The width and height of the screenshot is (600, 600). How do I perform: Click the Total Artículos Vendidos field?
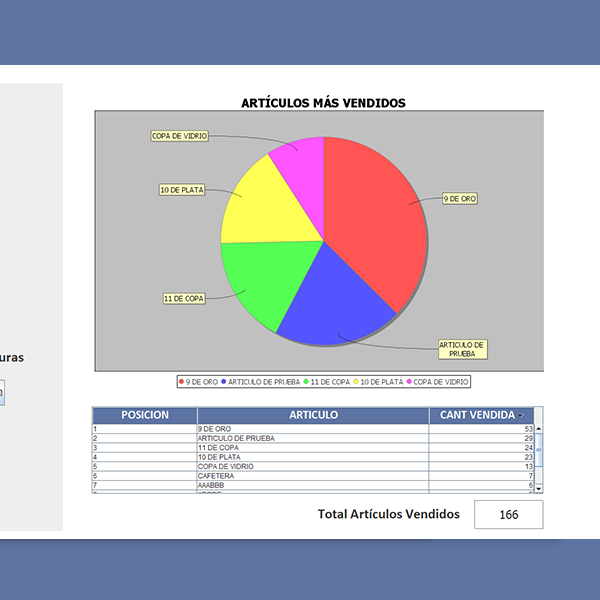(508, 515)
